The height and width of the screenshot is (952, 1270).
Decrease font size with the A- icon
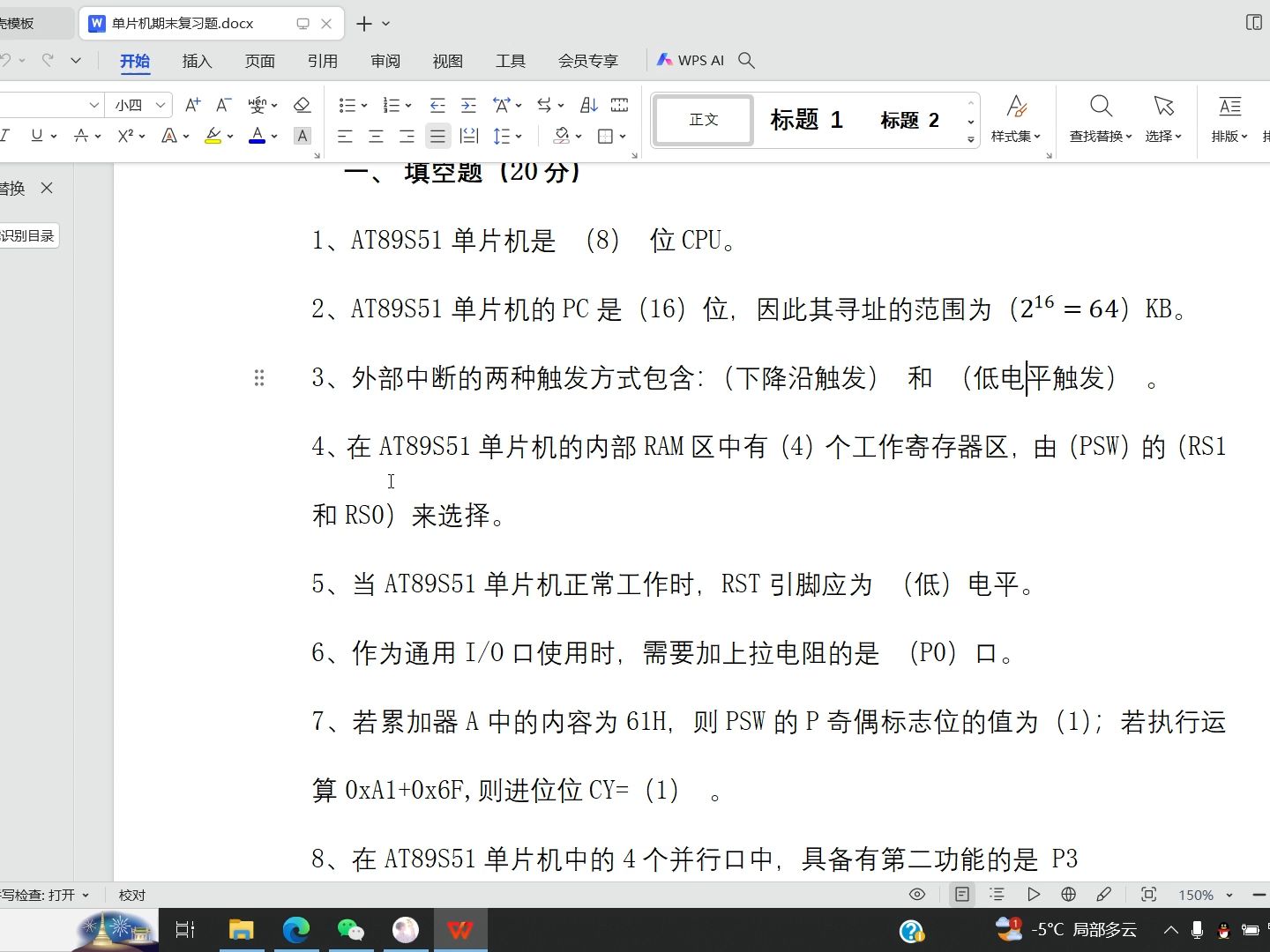[x=224, y=105]
